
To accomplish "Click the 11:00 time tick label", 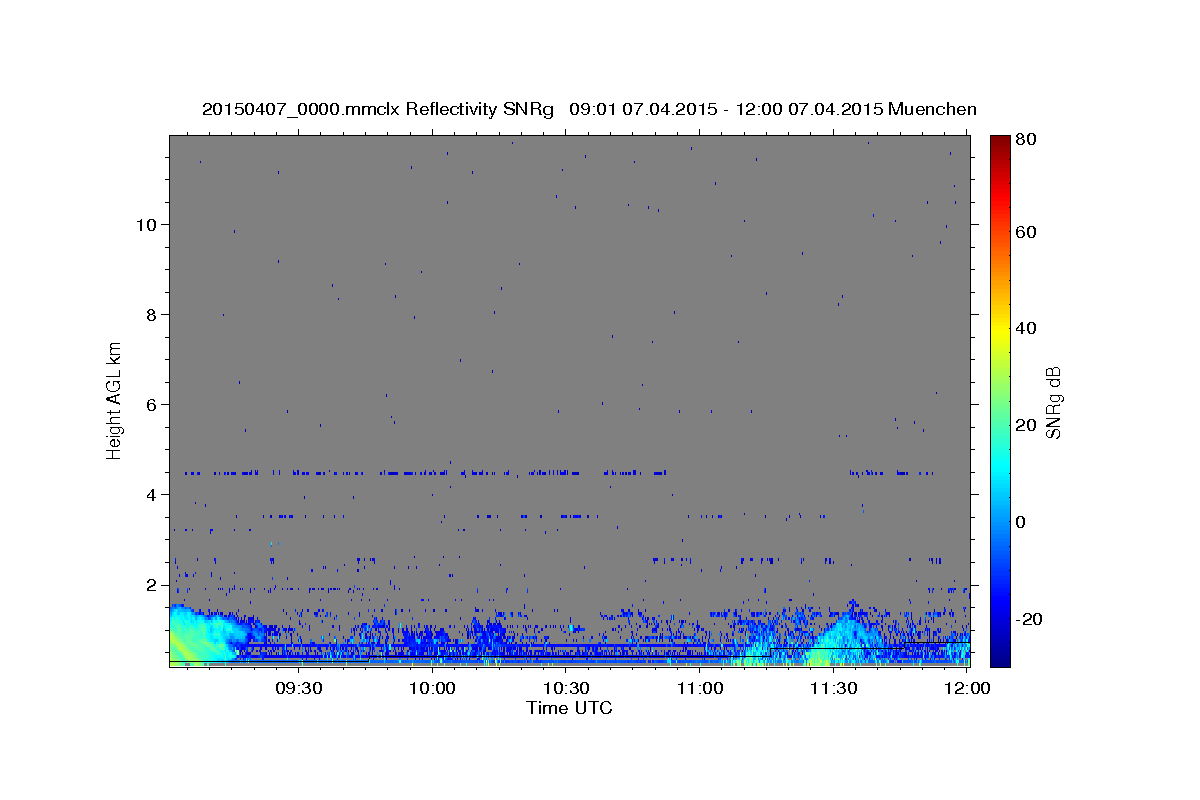I will (x=700, y=688).
